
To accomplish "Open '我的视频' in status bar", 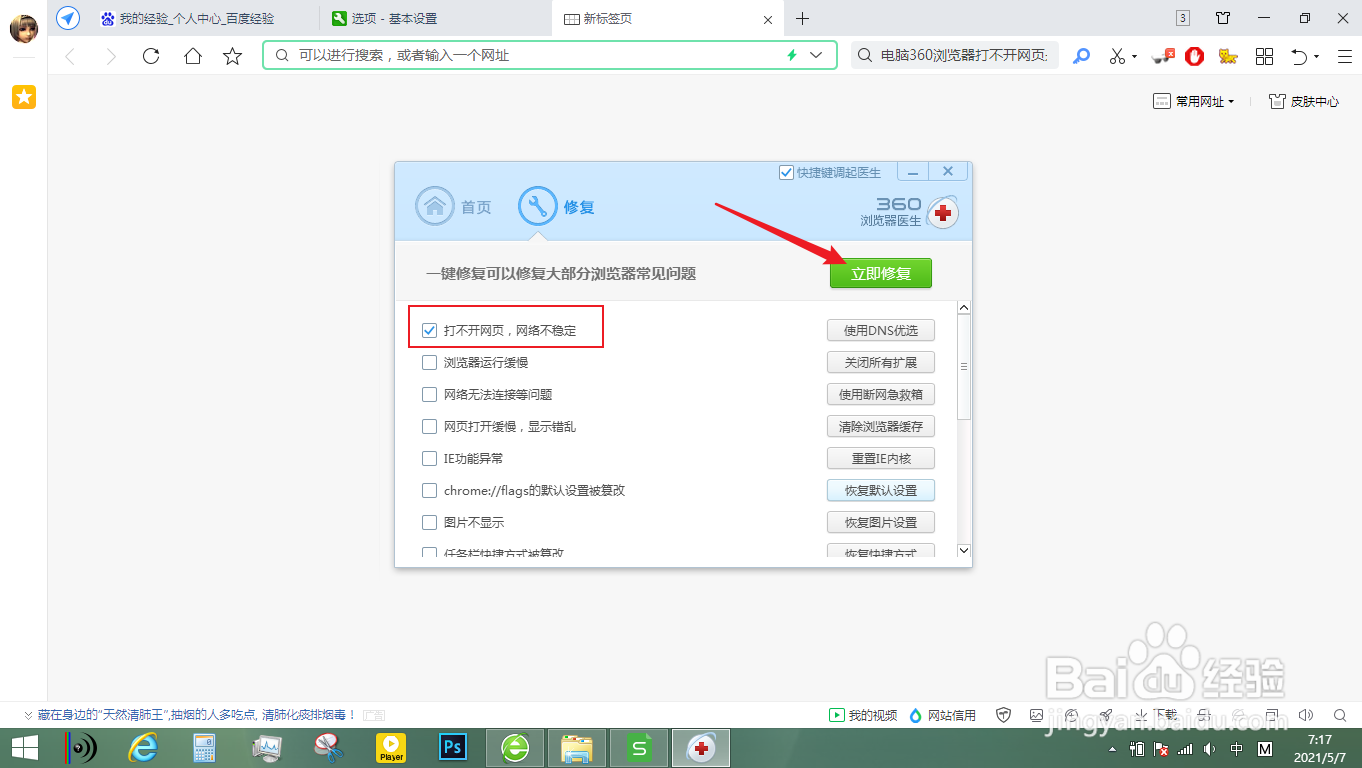I will click(863, 715).
